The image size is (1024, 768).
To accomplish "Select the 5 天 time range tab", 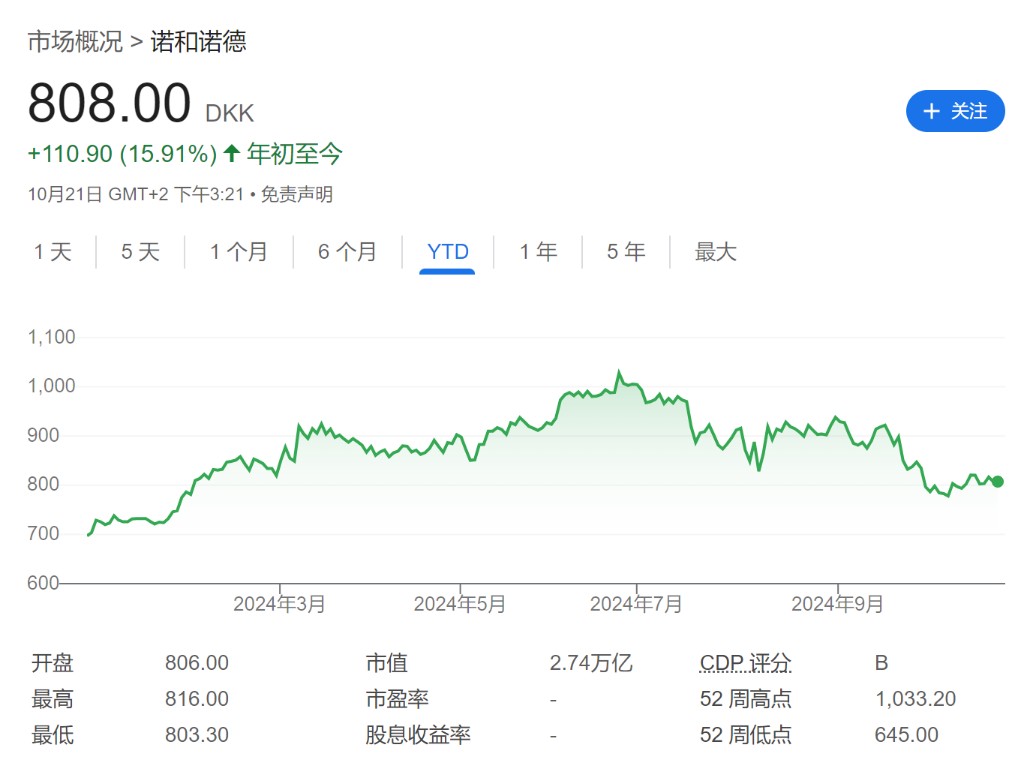I will point(140,251).
